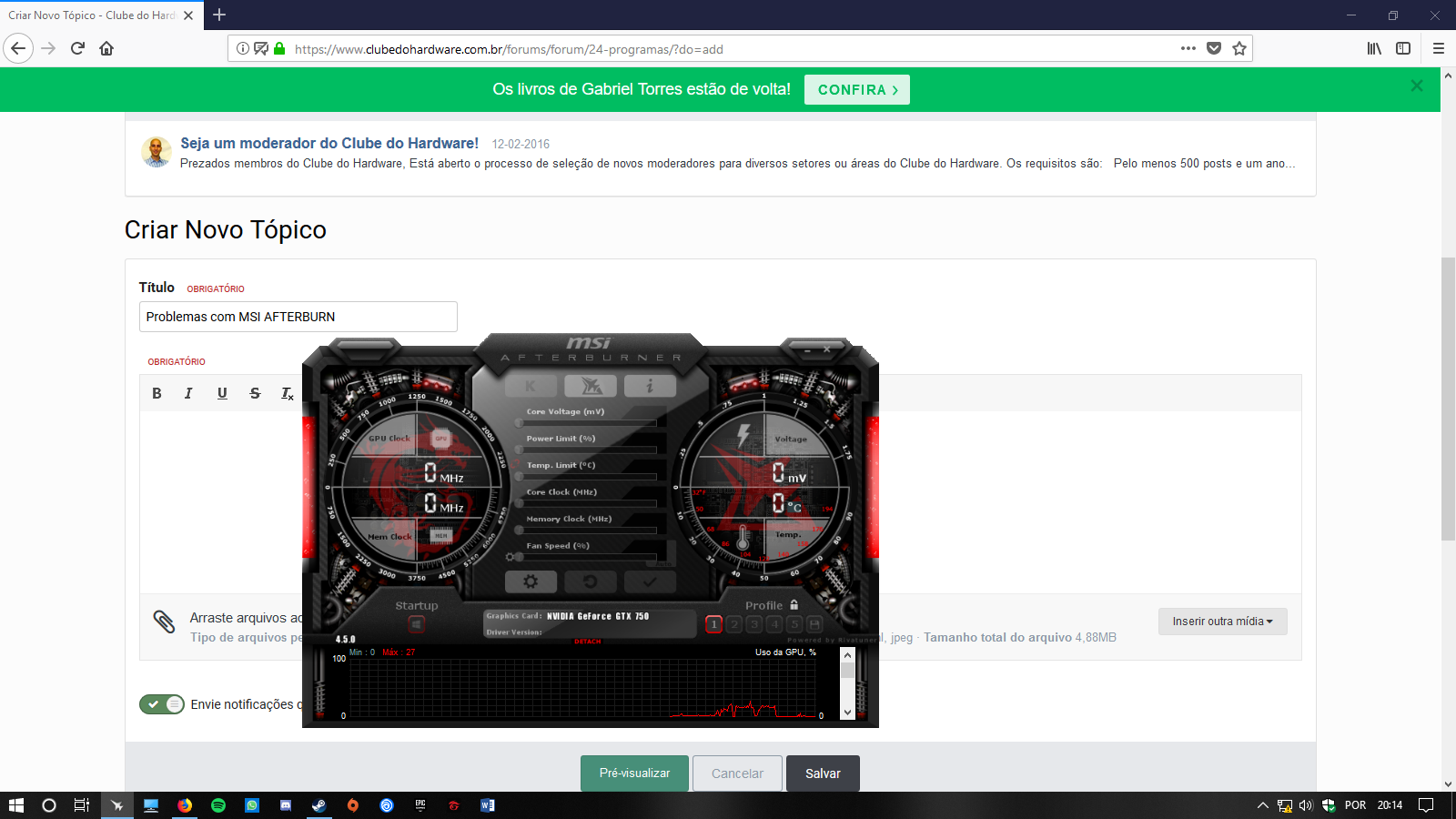Screen dimensions: 1456x819
Task: Click the Memory Clock (MHz) slider
Action: (586, 531)
